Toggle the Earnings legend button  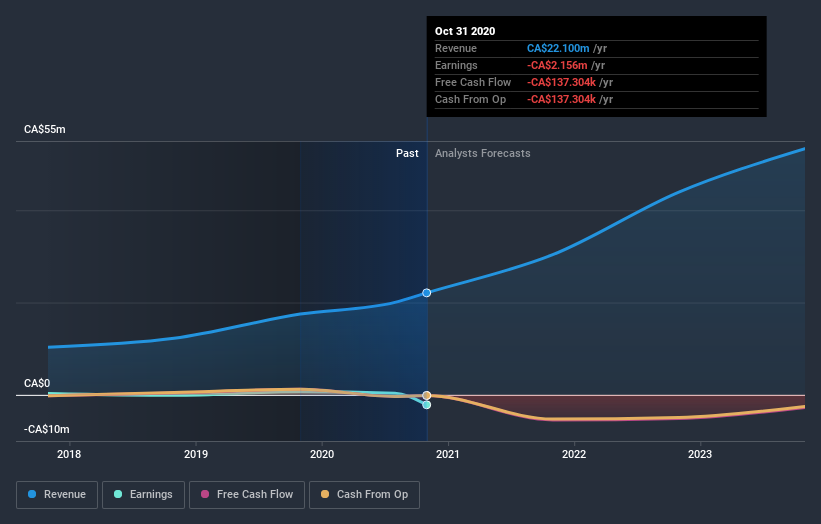[x=143, y=495]
